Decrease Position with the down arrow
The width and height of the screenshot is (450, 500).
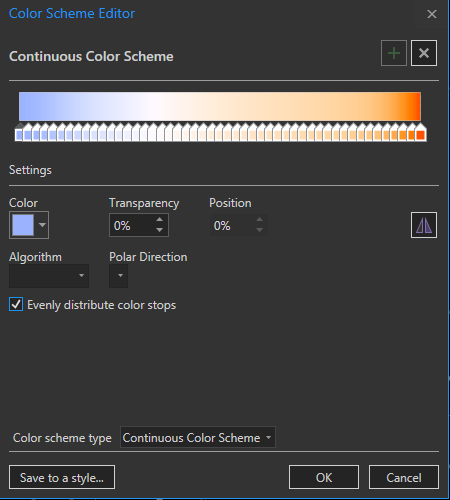(x=259, y=230)
